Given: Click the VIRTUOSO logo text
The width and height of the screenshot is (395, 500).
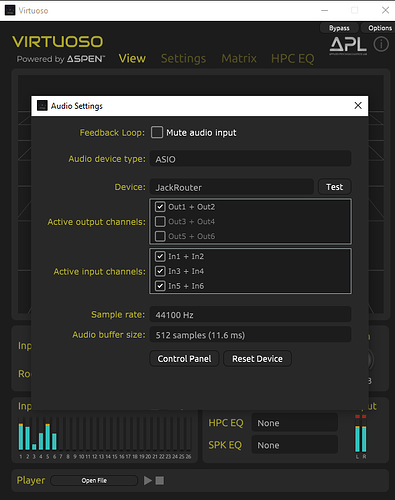Looking at the screenshot, I should click(x=58, y=42).
